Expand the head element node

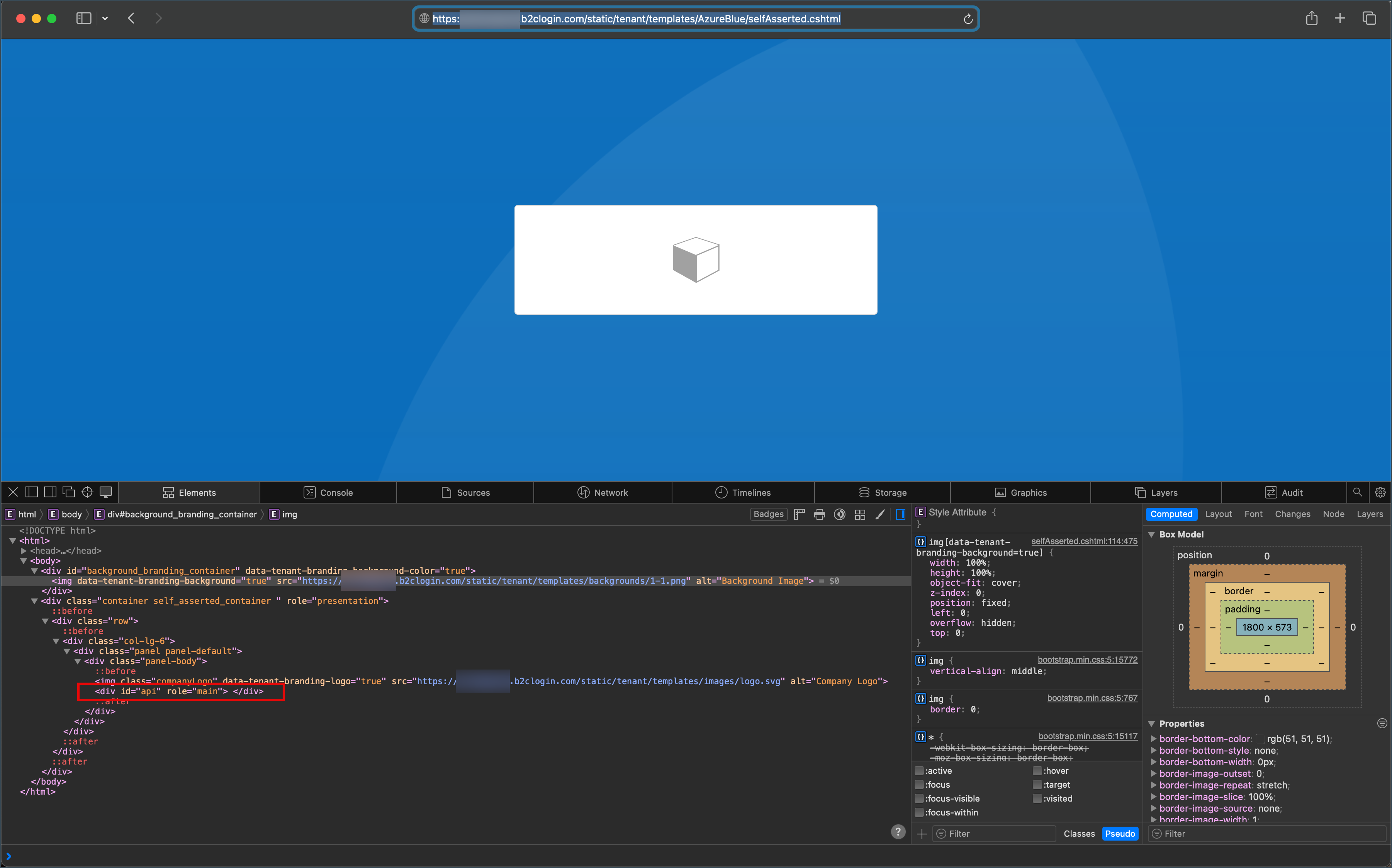coord(24,551)
